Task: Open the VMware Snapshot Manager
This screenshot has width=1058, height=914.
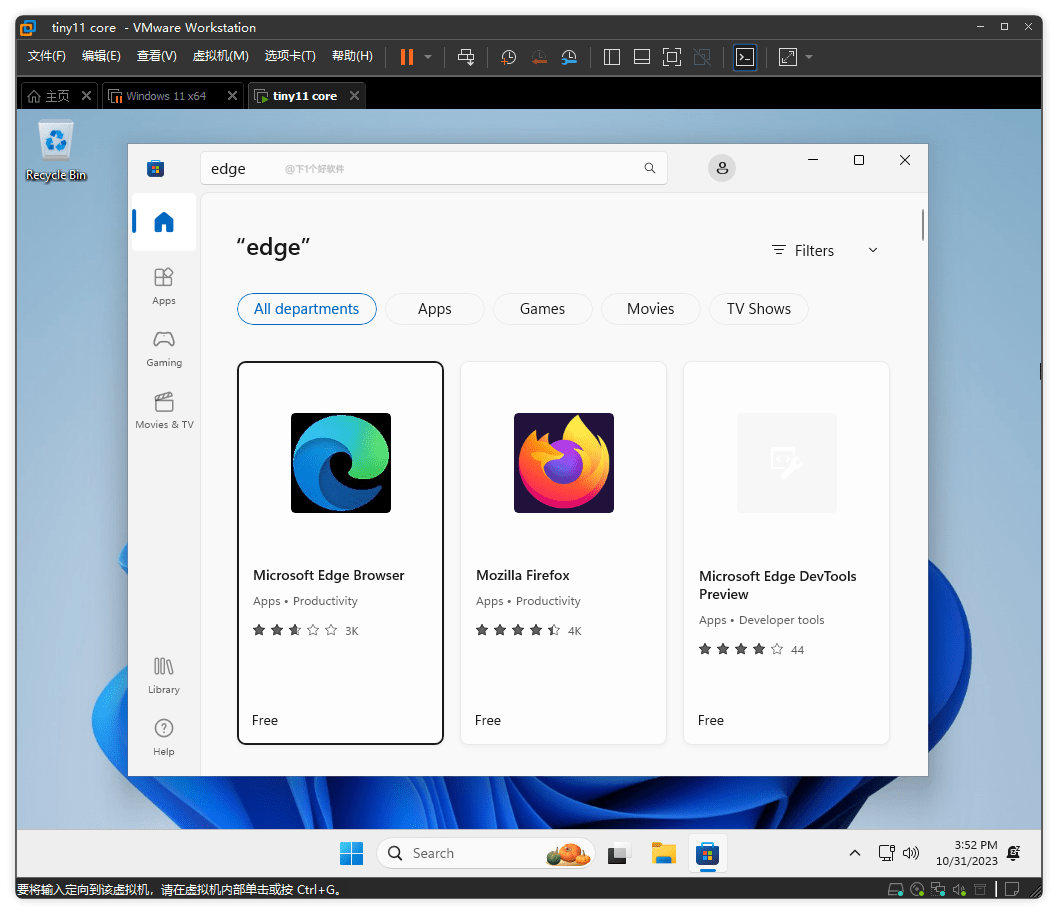Action: pyautogui.click(x=569, y=57)
